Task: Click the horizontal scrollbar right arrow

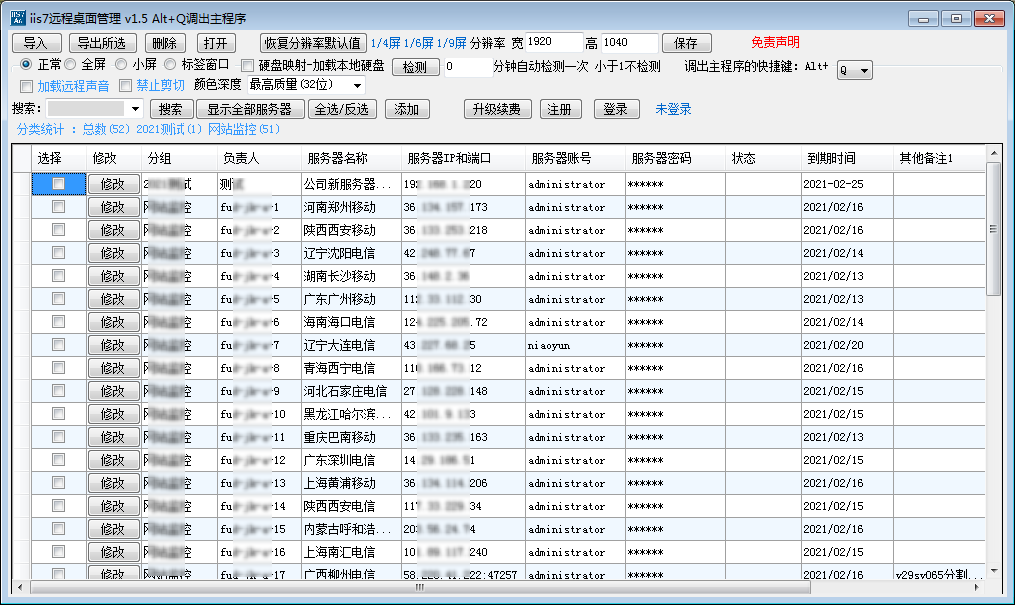Action: pyautogui.click(x=976, y=587)
